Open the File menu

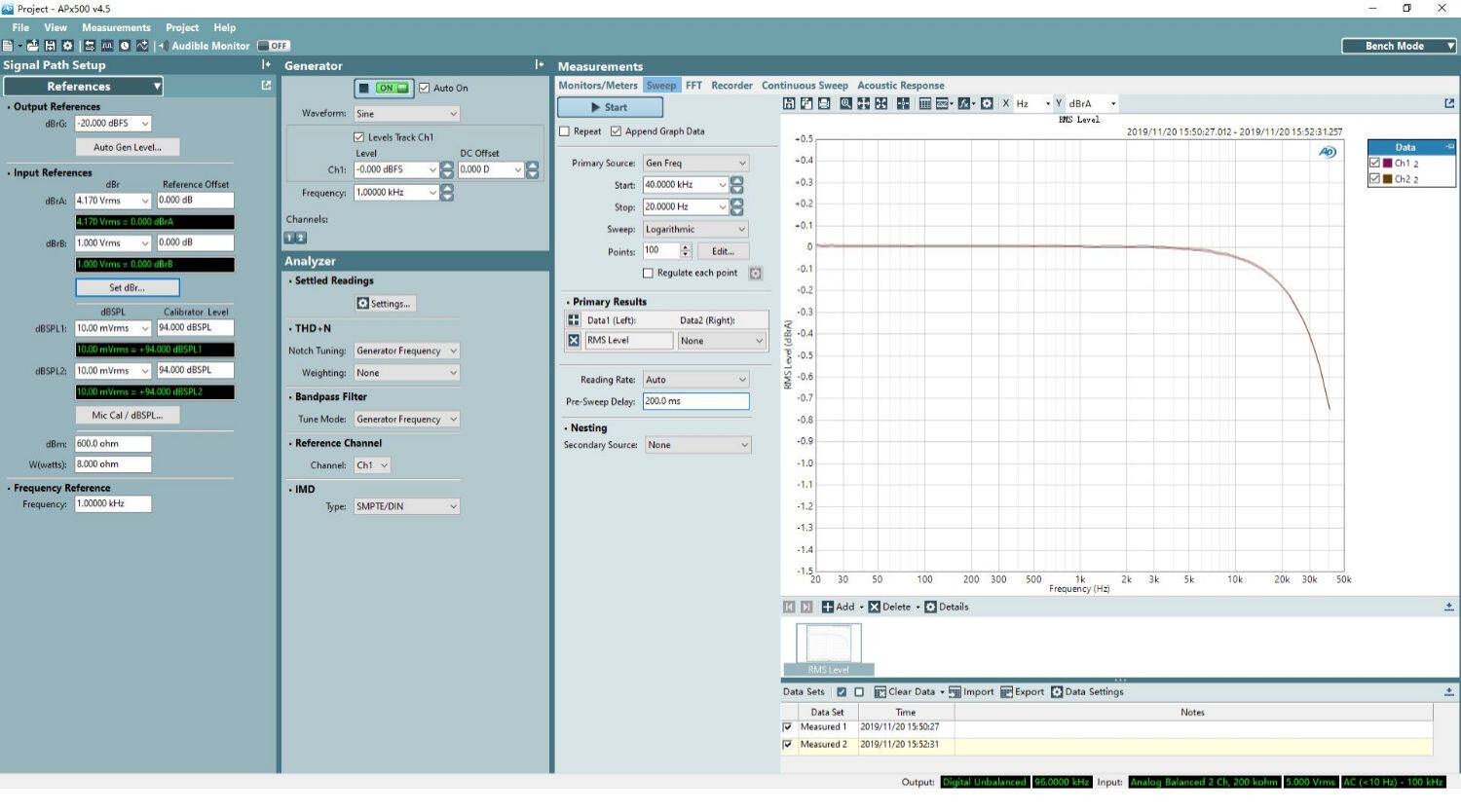(20, 27)
